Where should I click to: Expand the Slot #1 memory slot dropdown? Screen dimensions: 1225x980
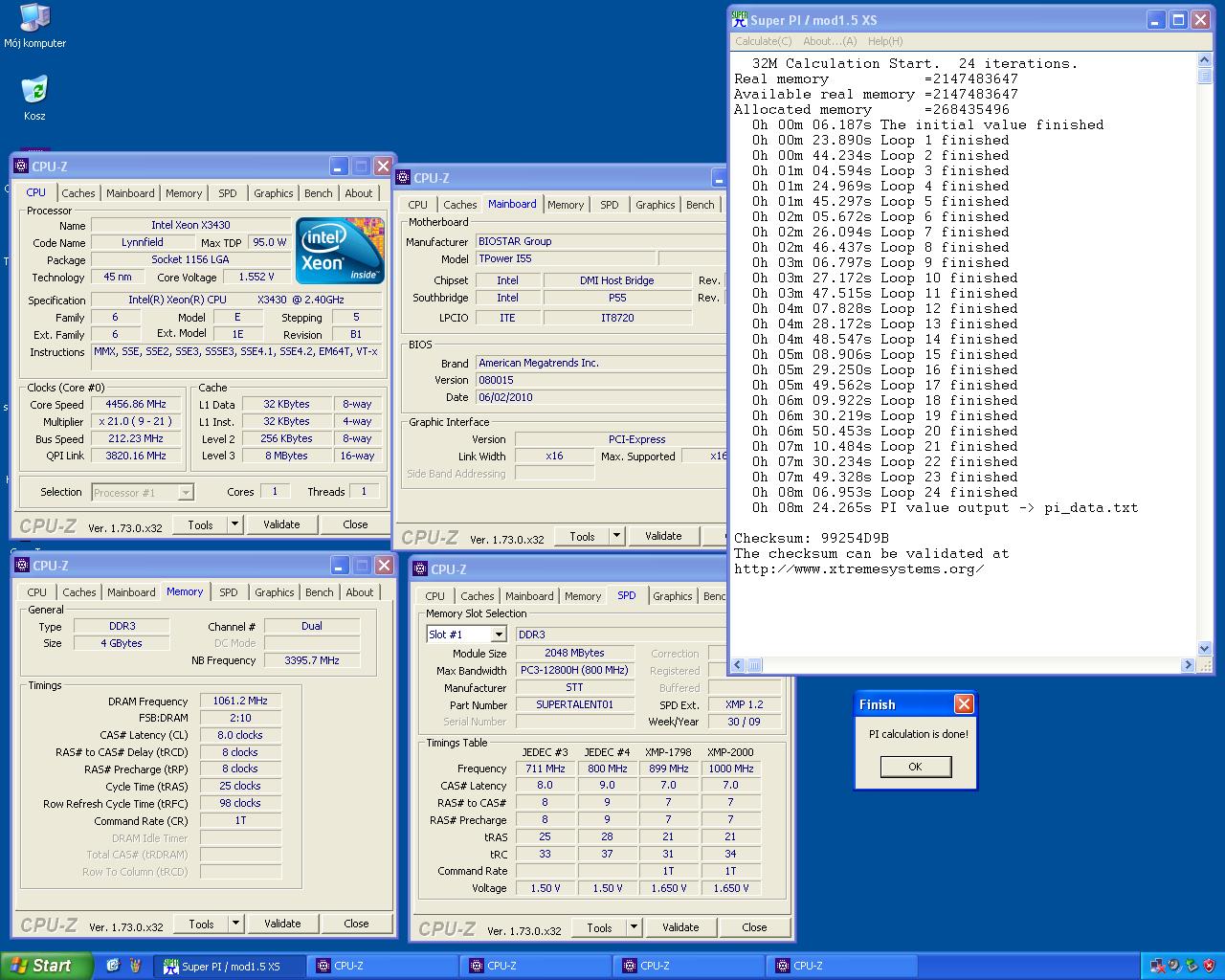(498, 635)
